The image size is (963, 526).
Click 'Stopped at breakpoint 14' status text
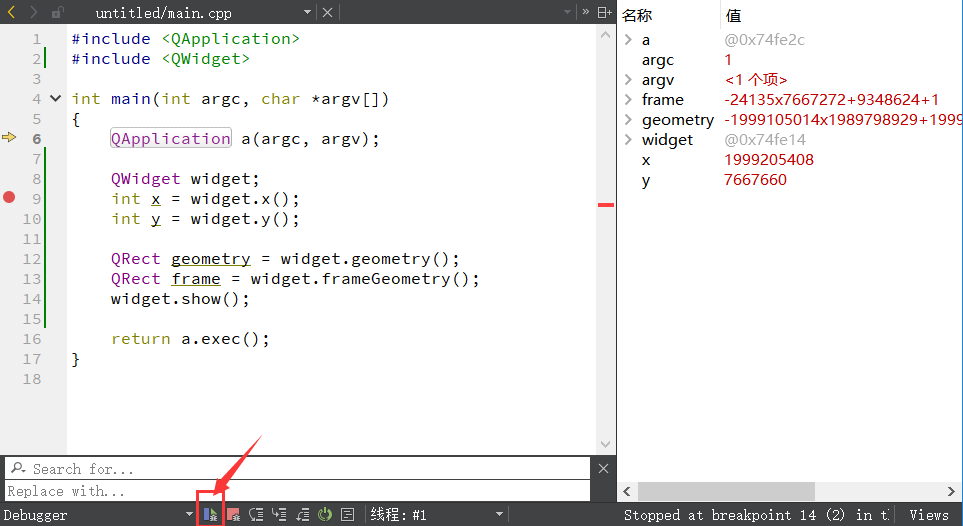[x=720, y=515]
